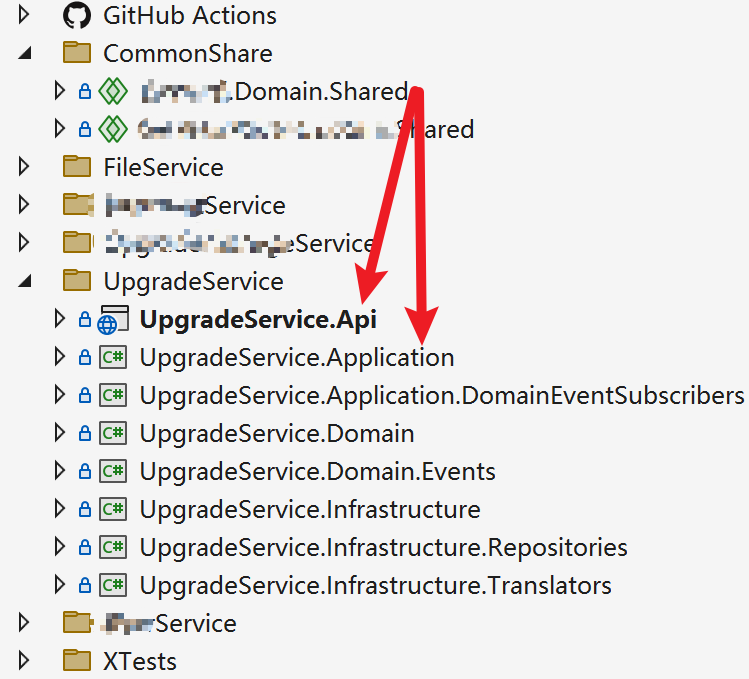Click the CommonShare folder icon
This screenshot has width=749, height=679.
coord(76,53)
